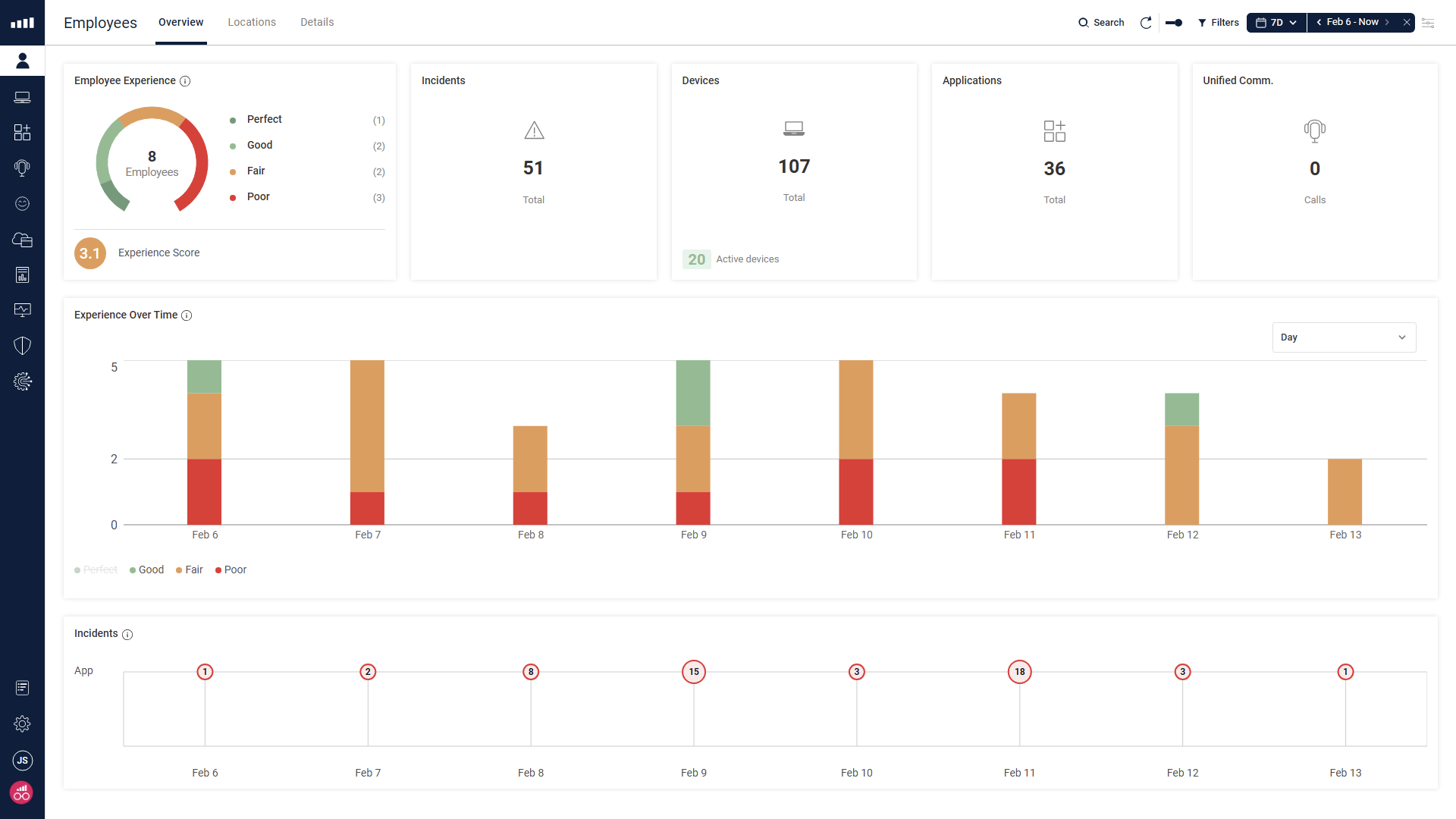Click the Search button

tap(1101, 23)
